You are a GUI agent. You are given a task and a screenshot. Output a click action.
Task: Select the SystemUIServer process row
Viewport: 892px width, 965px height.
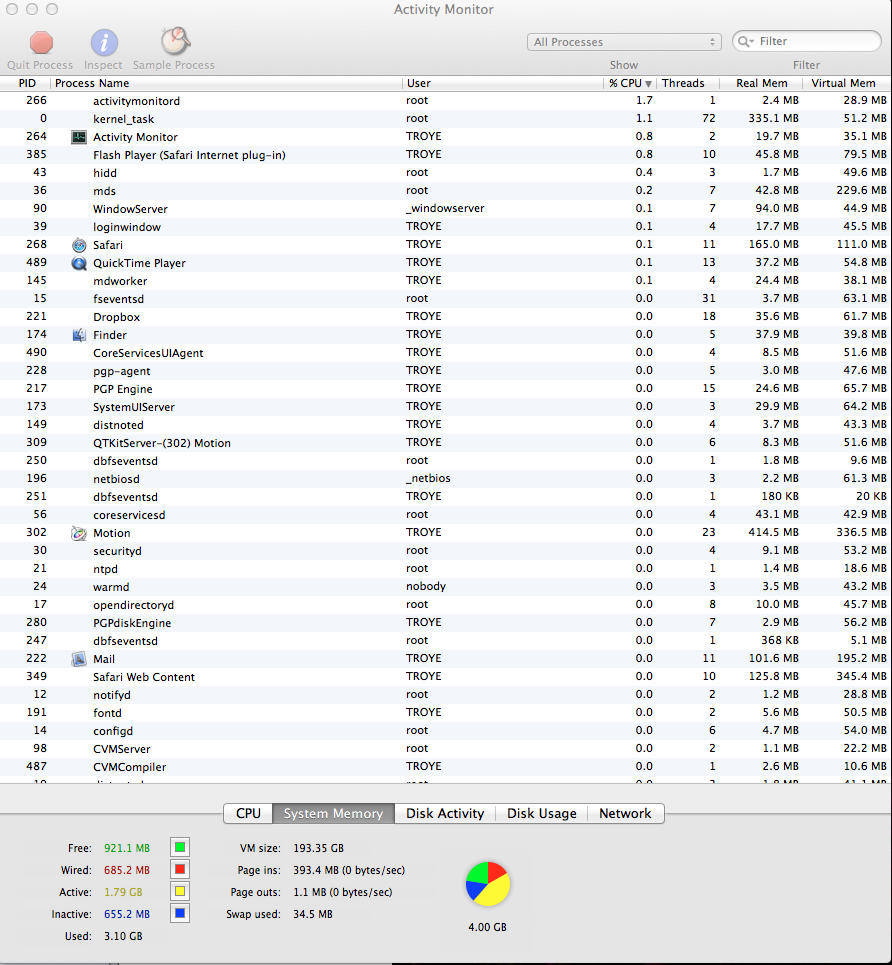click(x=446, y=407)
